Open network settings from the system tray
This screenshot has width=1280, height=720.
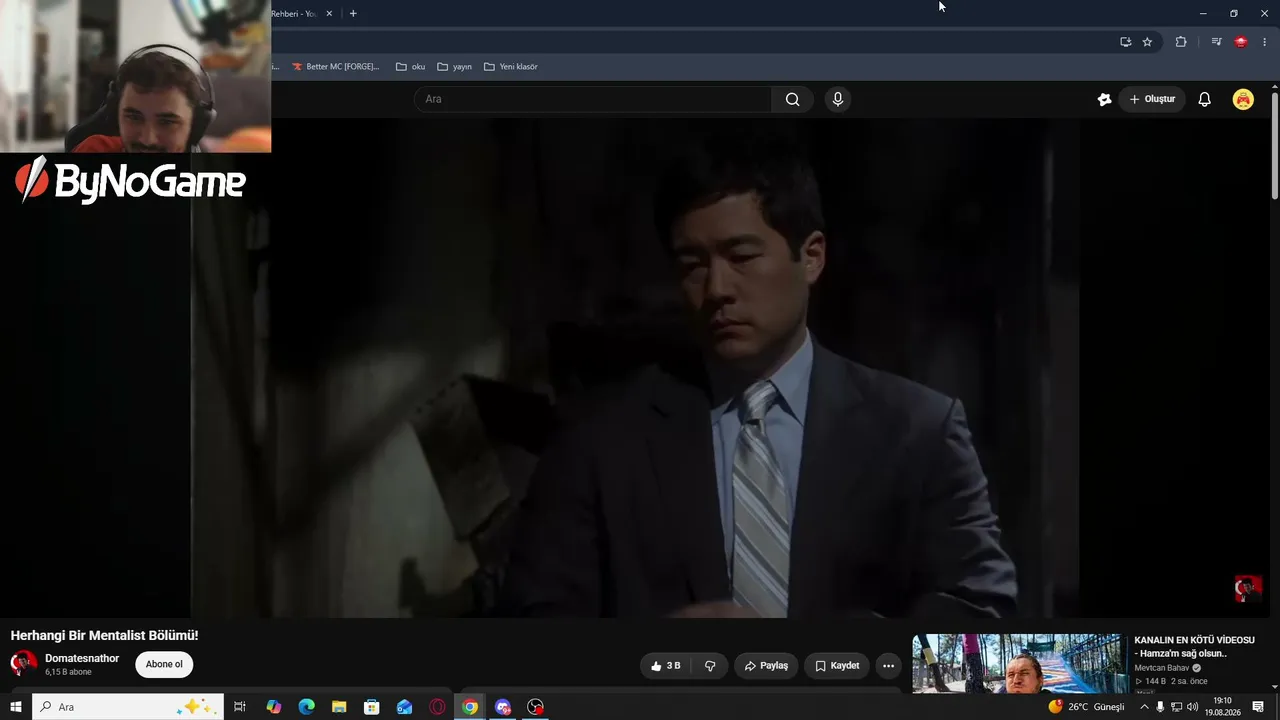(1176, 707)
